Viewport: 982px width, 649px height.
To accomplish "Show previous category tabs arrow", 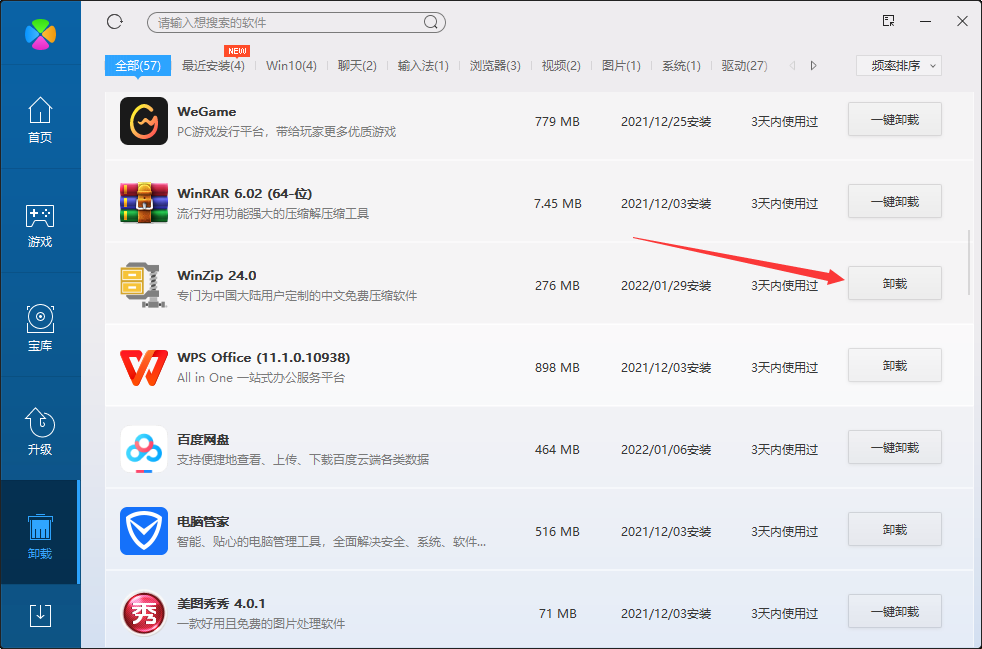I will point(792,66).
